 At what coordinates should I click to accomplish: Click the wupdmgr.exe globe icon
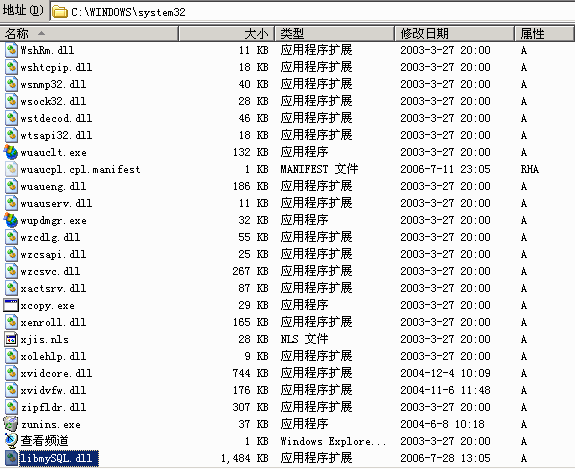[x=11, y=220]
